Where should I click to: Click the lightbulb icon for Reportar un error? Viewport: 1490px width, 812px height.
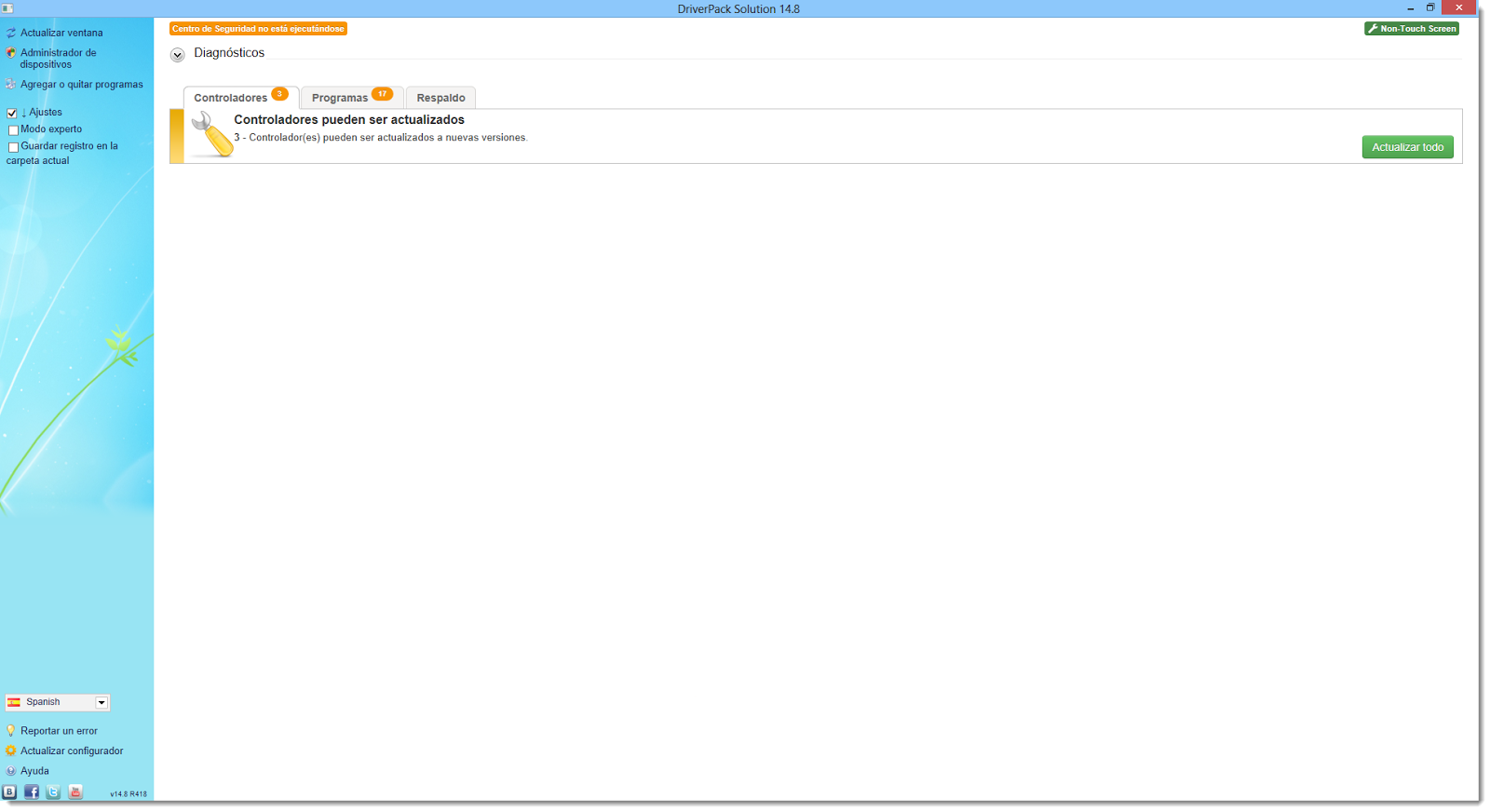pyautogui.click(x=11, y=731)
